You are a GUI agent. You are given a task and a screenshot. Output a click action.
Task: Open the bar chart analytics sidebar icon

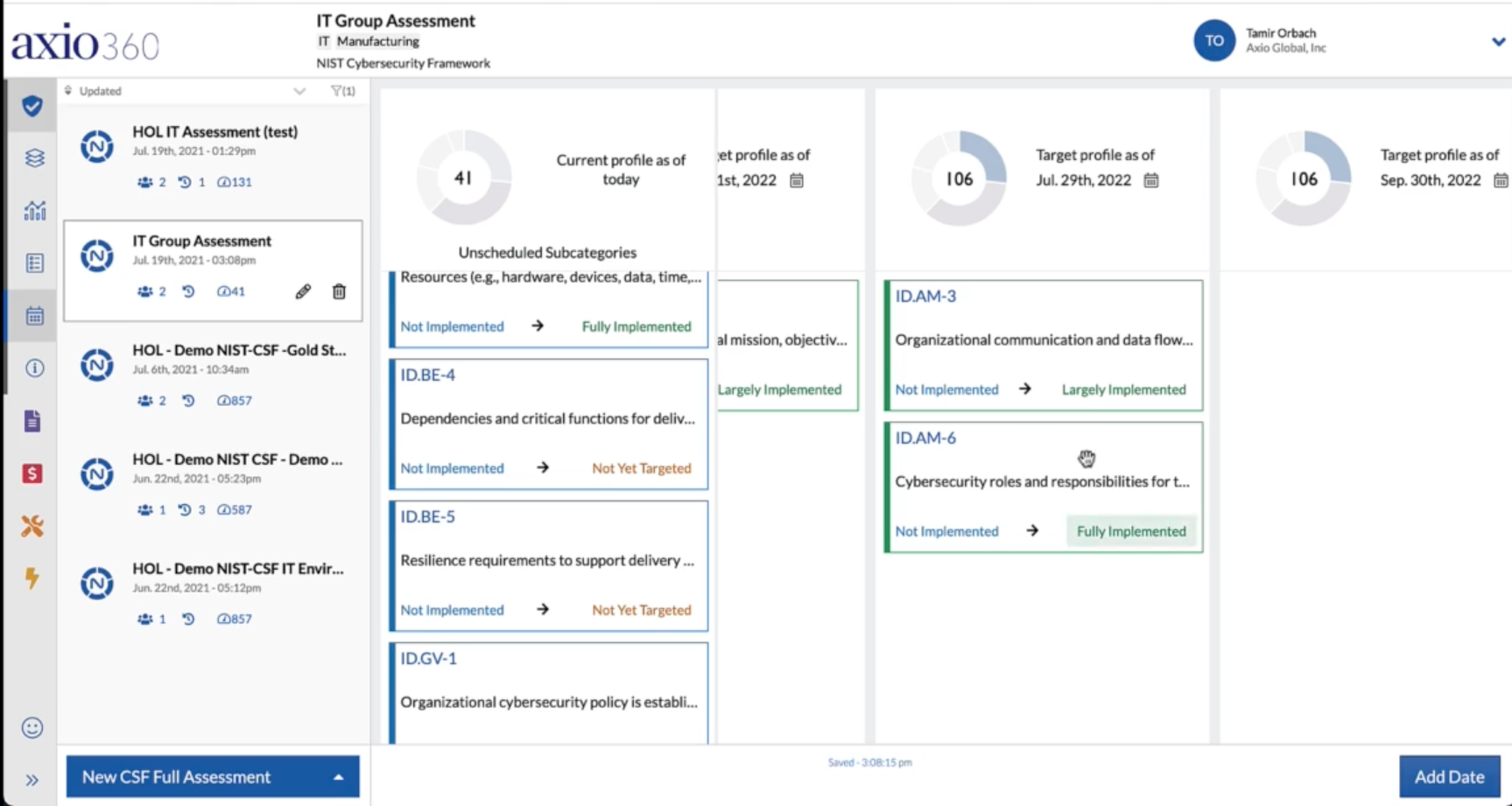[34, 211]
